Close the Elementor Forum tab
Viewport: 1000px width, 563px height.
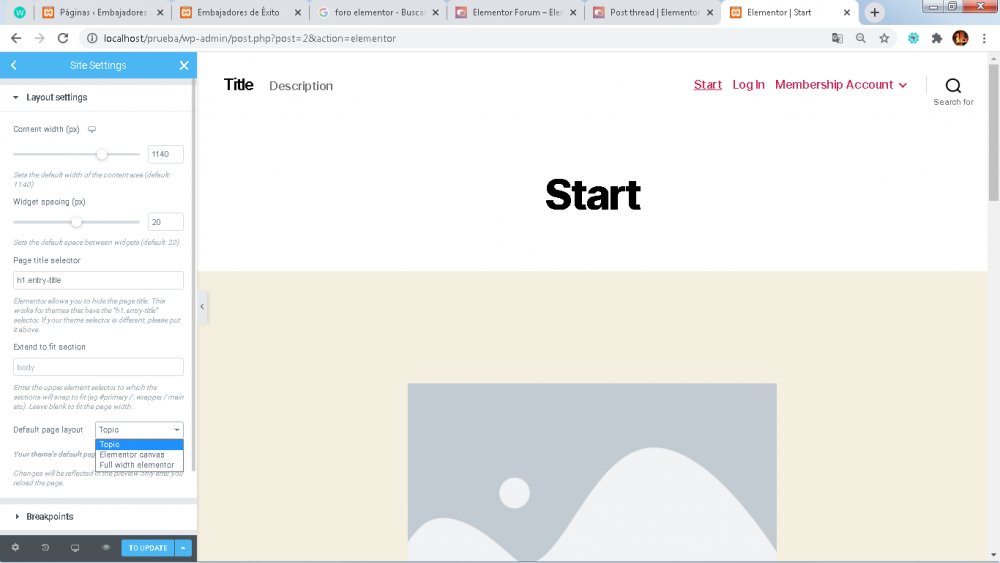tap(573, 13)
